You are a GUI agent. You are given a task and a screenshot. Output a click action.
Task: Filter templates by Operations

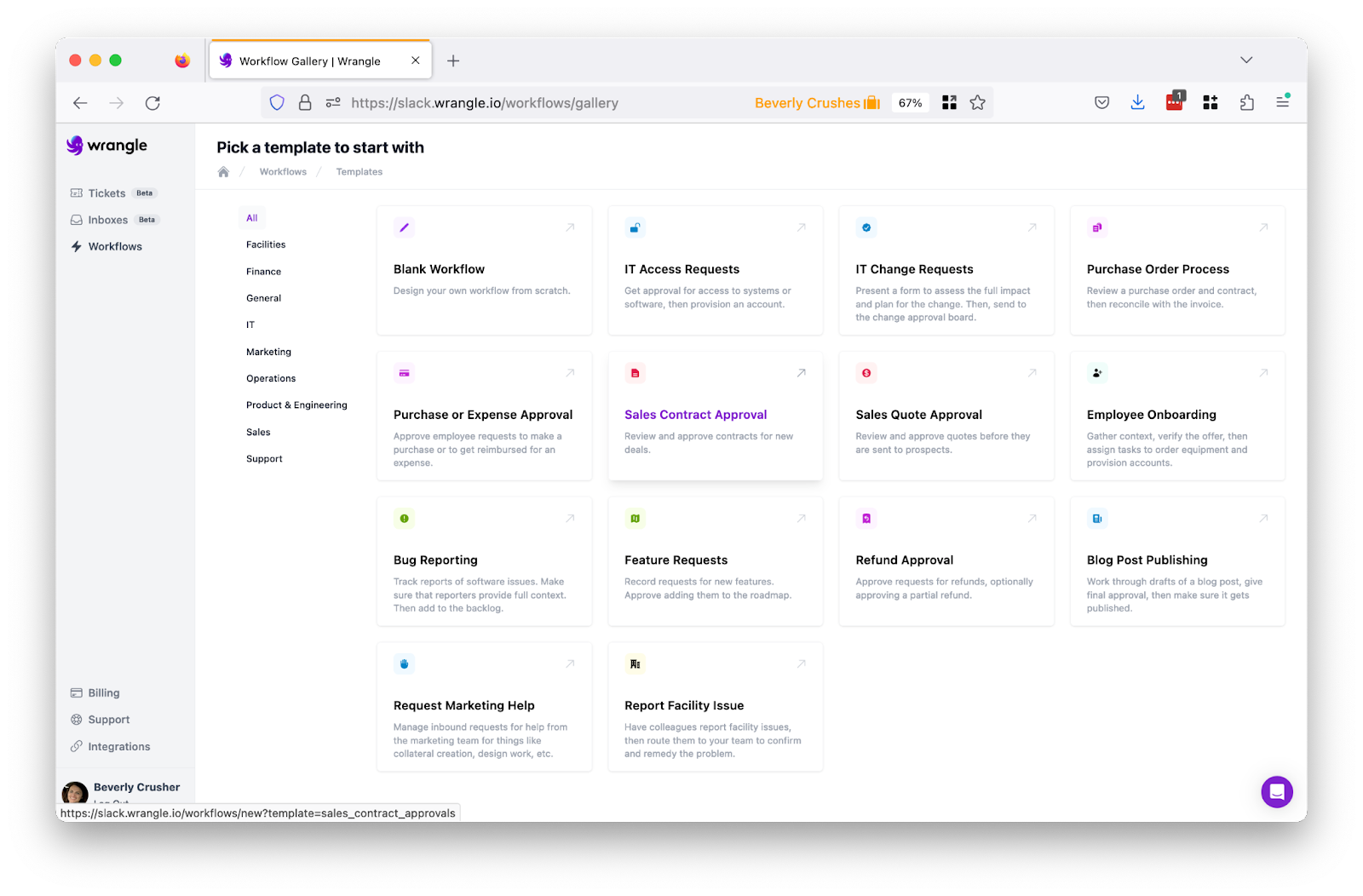pyautogui.click(x=271, y=378)
